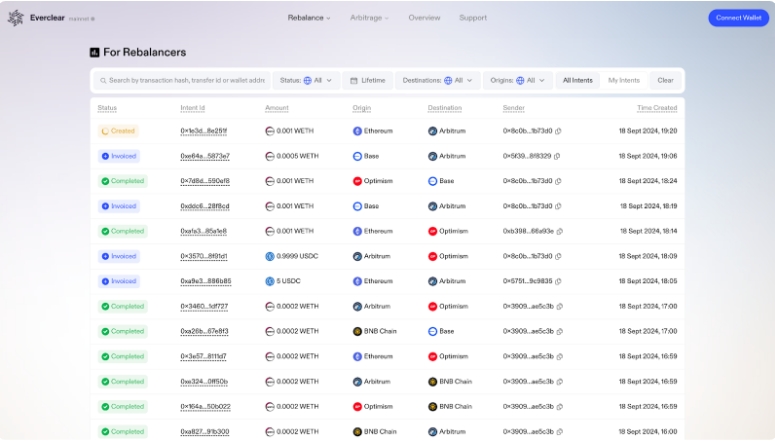
Task: Click the transaction hash search field
Action: tap(182, 81)
